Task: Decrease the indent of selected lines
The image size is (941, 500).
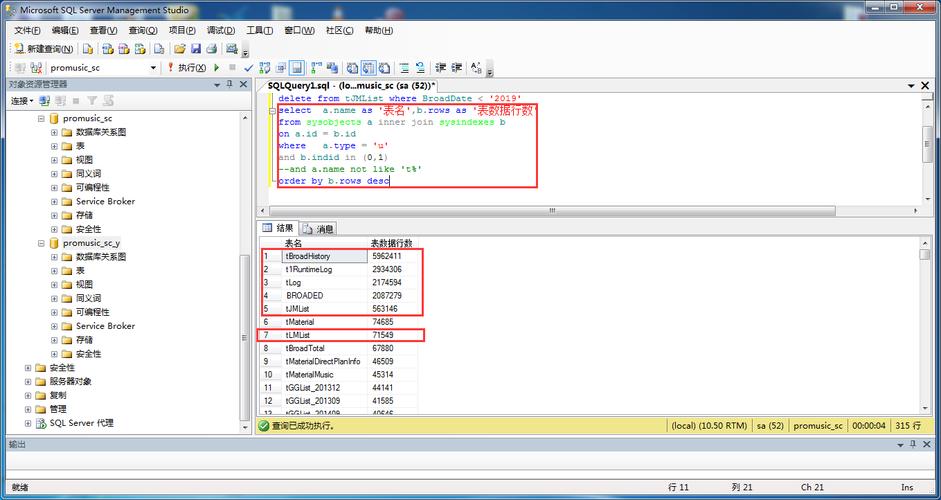Action: click(440, 68)
